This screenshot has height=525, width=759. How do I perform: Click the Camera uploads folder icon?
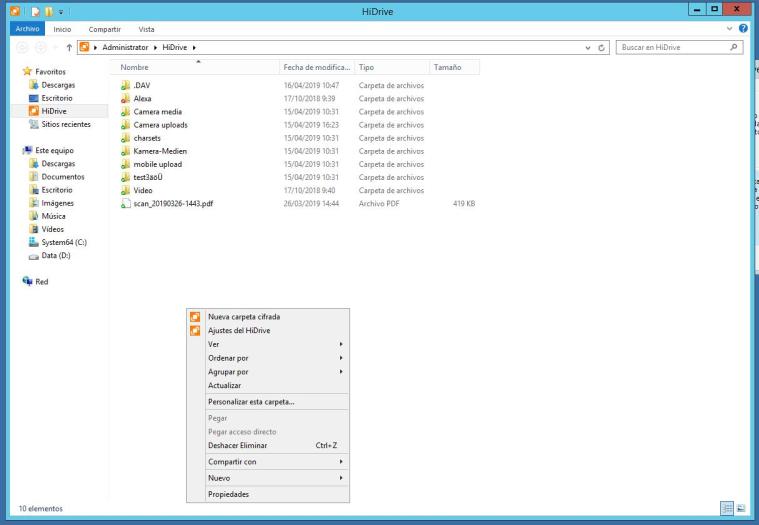[125, 125]
